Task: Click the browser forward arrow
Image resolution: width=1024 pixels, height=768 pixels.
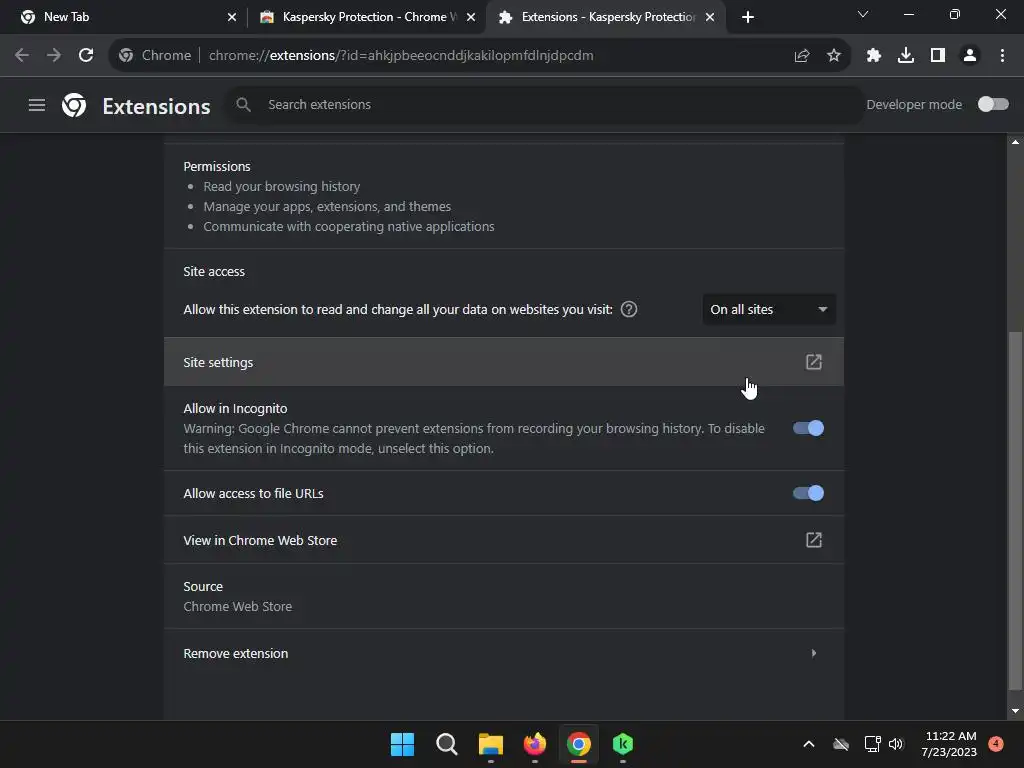Action: tap(54, 56)
